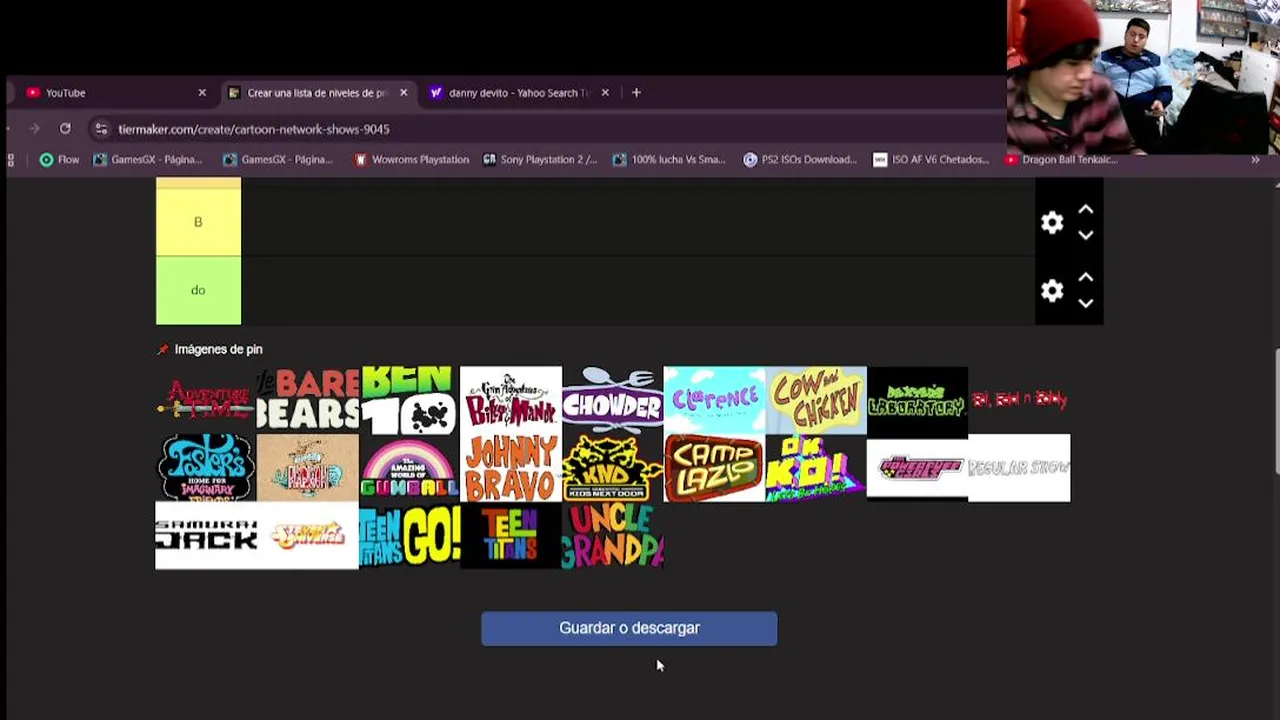1280x720 pixels.
Task: Open a new browser tab
Action: coord(636,92)
